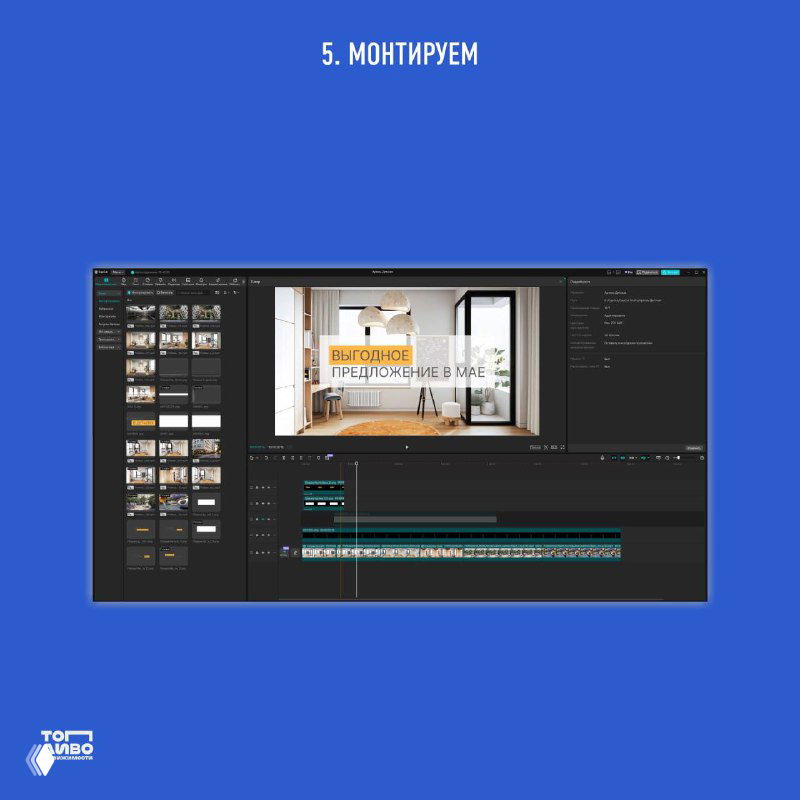Viewport: 800px width, 800px height.
Task: Hide the main video track with eye icon
Action: point(263,552)
